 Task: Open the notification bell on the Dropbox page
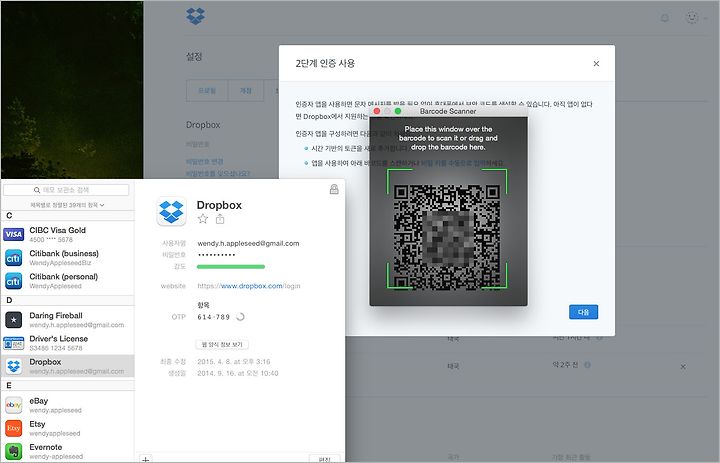(x=664, y=18)
